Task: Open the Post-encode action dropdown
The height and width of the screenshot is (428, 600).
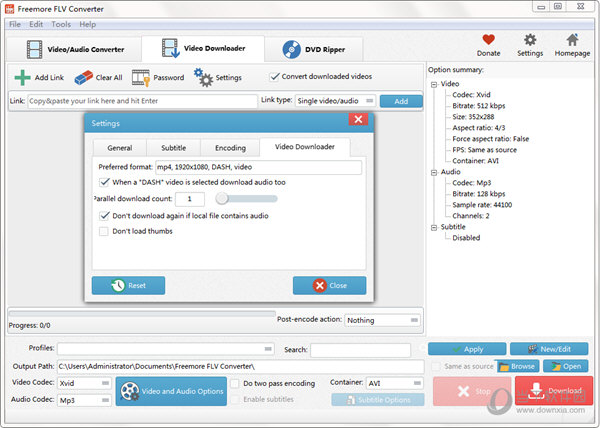Action: (x=382, y=320)
